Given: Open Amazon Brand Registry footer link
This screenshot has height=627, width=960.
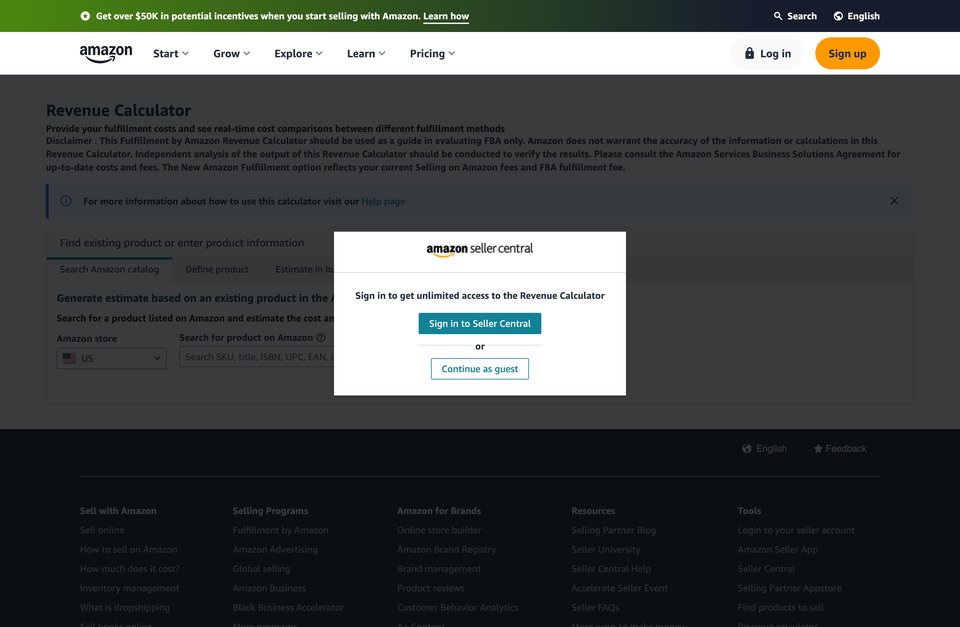Looking at the screenshot, I should [x=446, y=550].
